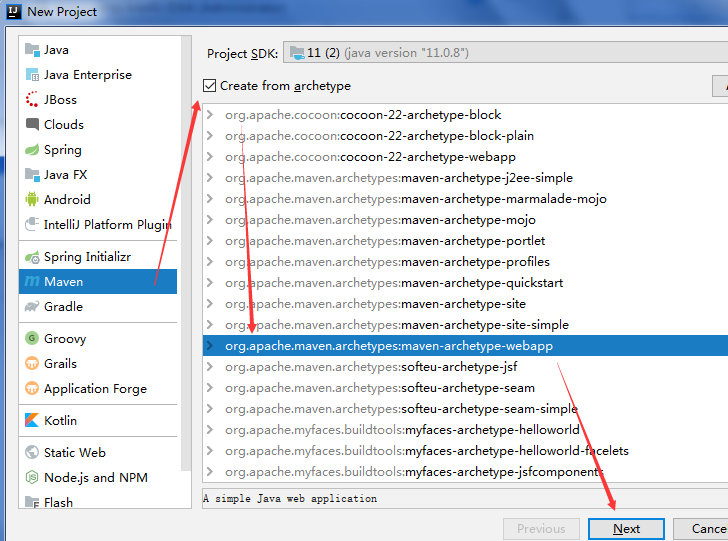Select Application Forge project type text
The height and width of the screenshot is (541, 728).
pyautogui.click(x=95, y=389)
